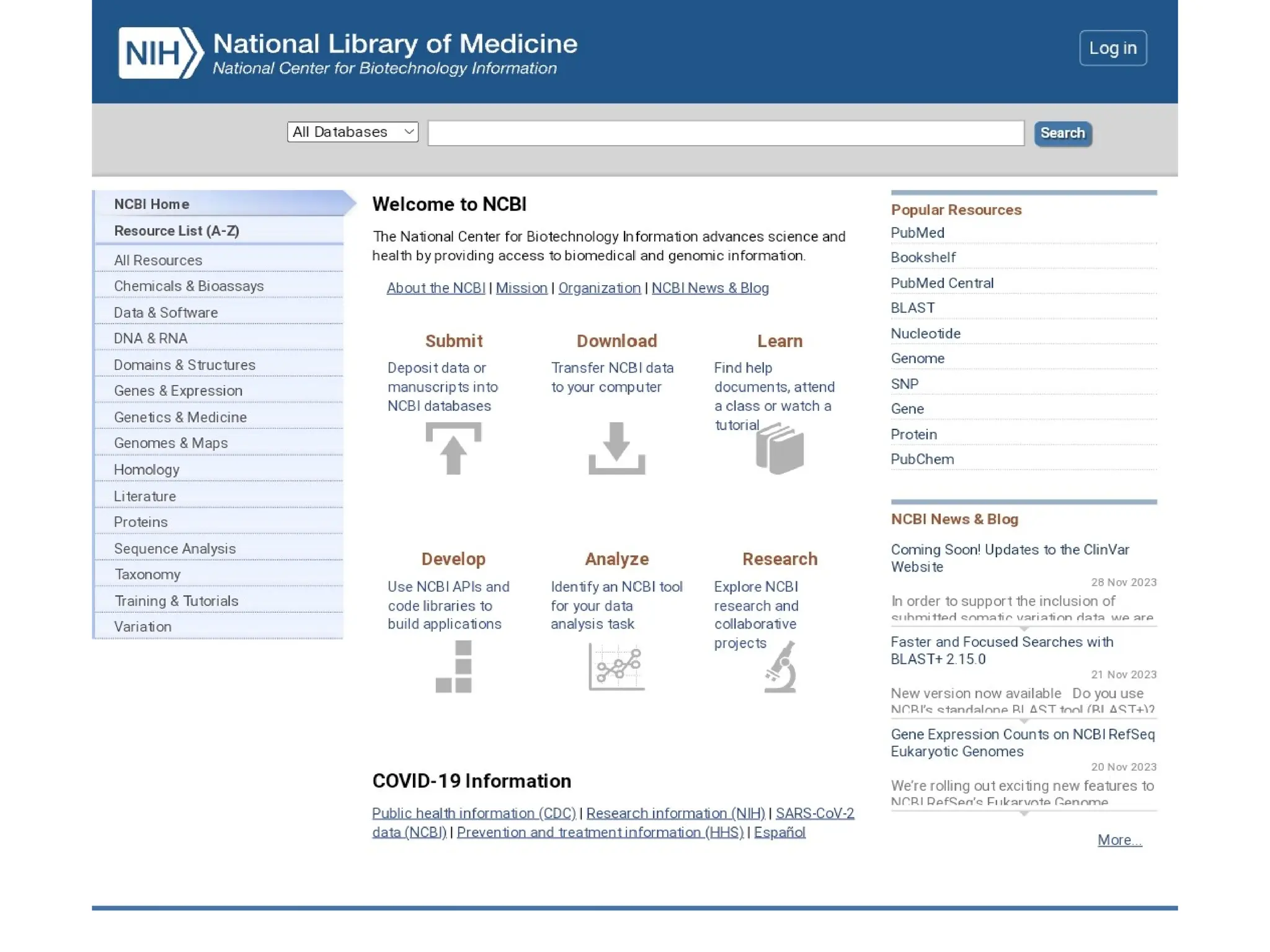Open Training & Tutorials sidebar item

[176, 601]
